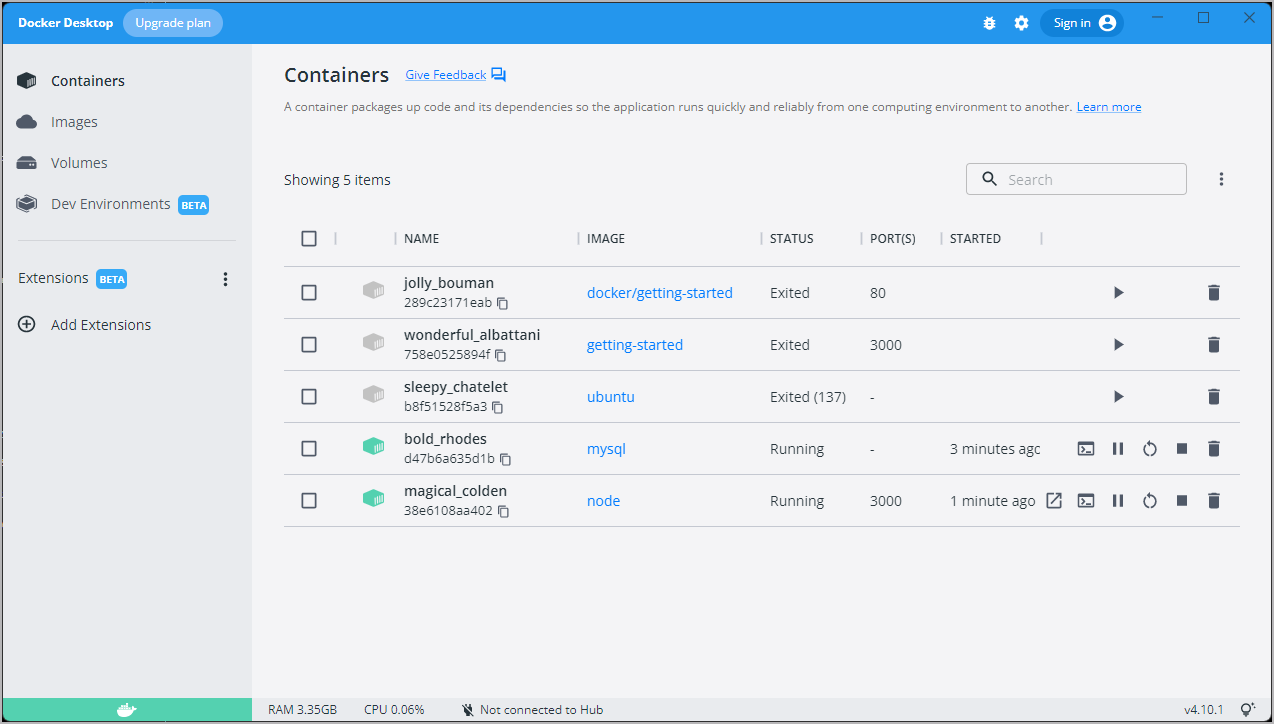
Task: Check the bold_rhodes row checkbox
Action: pos(309,449)
